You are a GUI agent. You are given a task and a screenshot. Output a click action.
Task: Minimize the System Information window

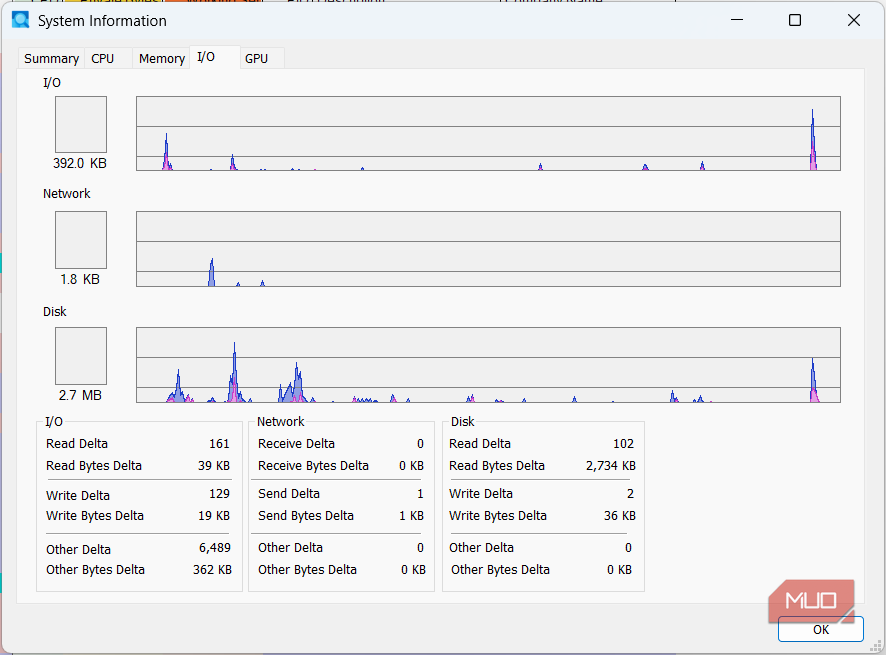pyautogui.click(x=737, y=20)
